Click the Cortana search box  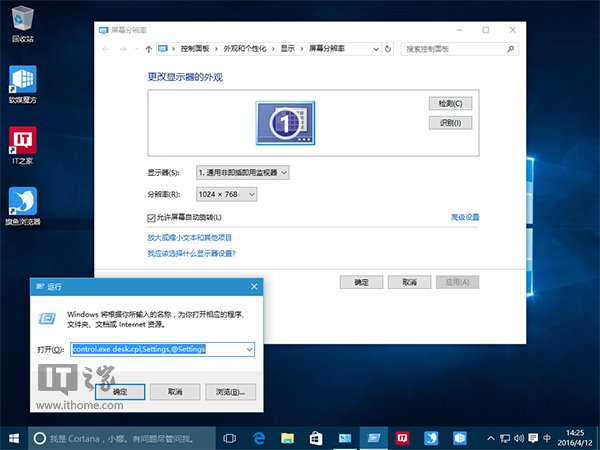(x=122, y=439)
